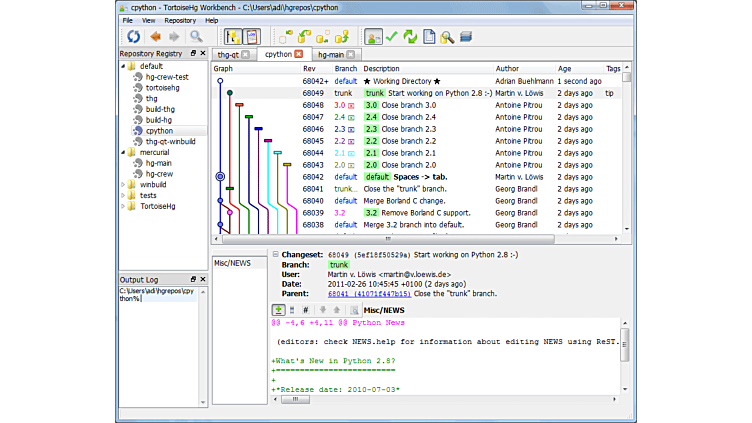Click the Search magnifier icon over document
752x423 pixels.
point(447,37)
